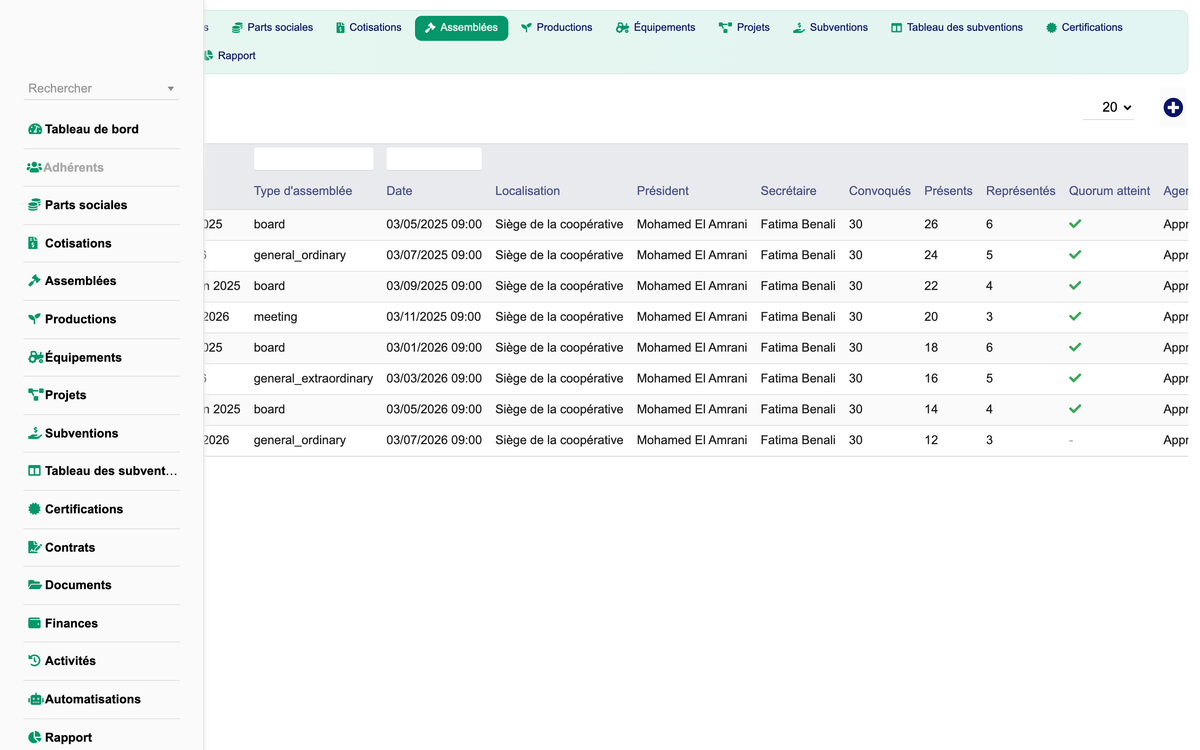1200x750 pixels.
Task: Click the Date filter input field
Action: (x=434, y=159)
